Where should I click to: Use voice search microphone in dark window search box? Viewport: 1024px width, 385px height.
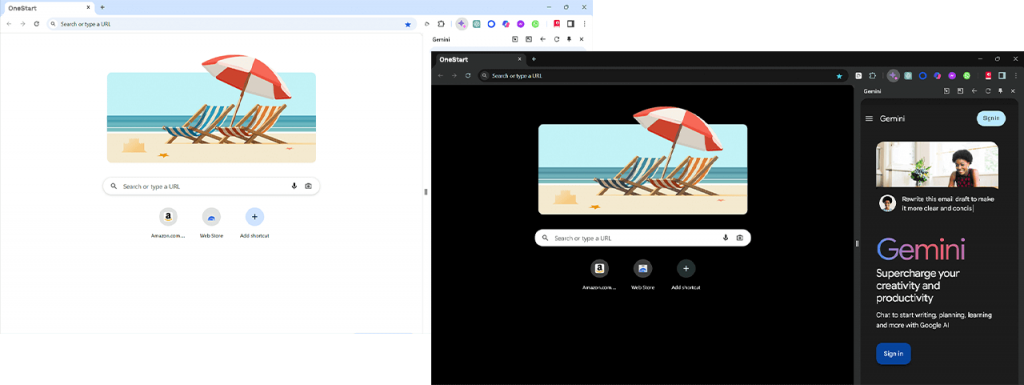(x=726, y=238)
